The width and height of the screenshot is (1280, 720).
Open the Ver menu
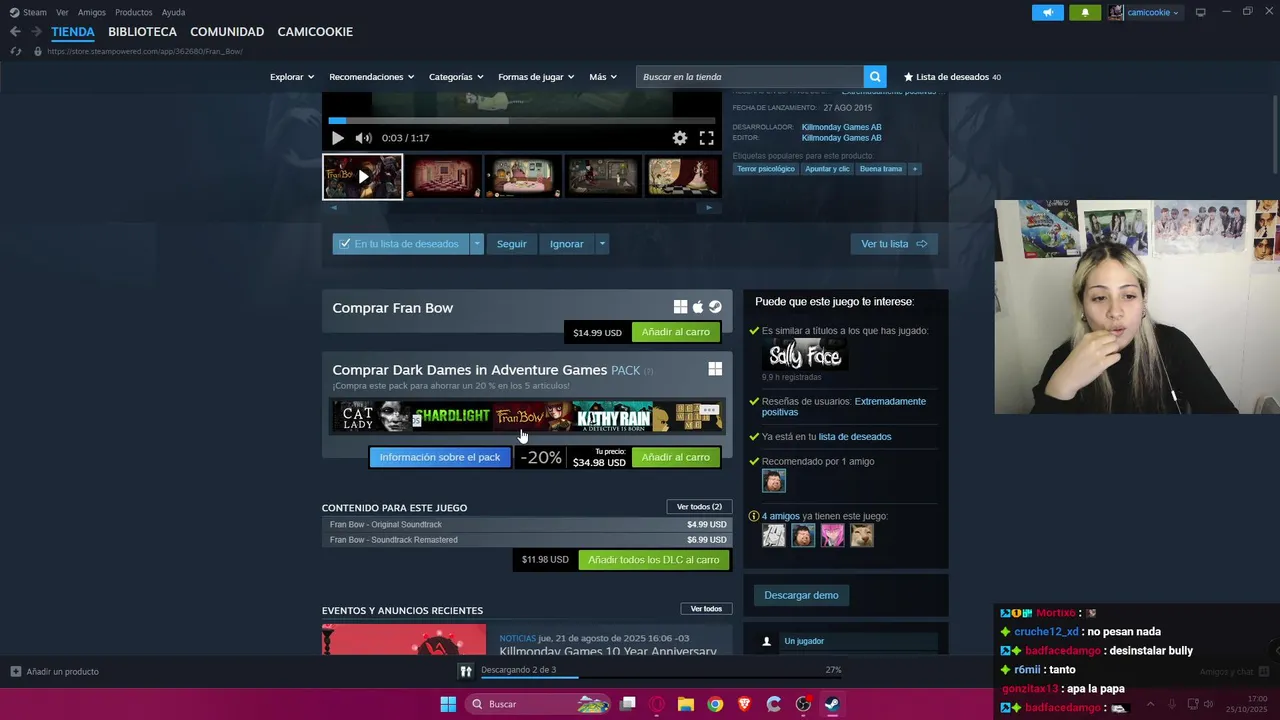click(x=62, y=12)
